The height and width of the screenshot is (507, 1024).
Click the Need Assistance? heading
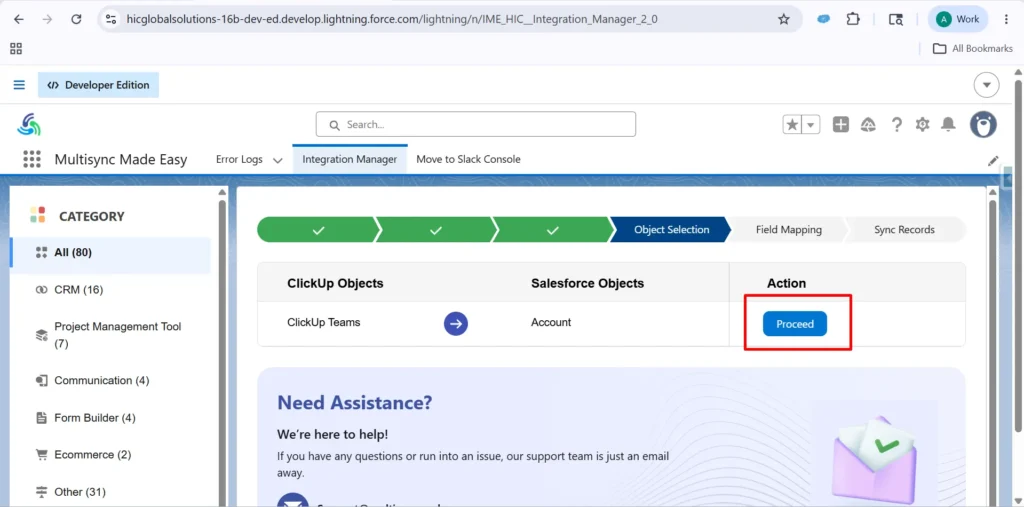point(355,402)
